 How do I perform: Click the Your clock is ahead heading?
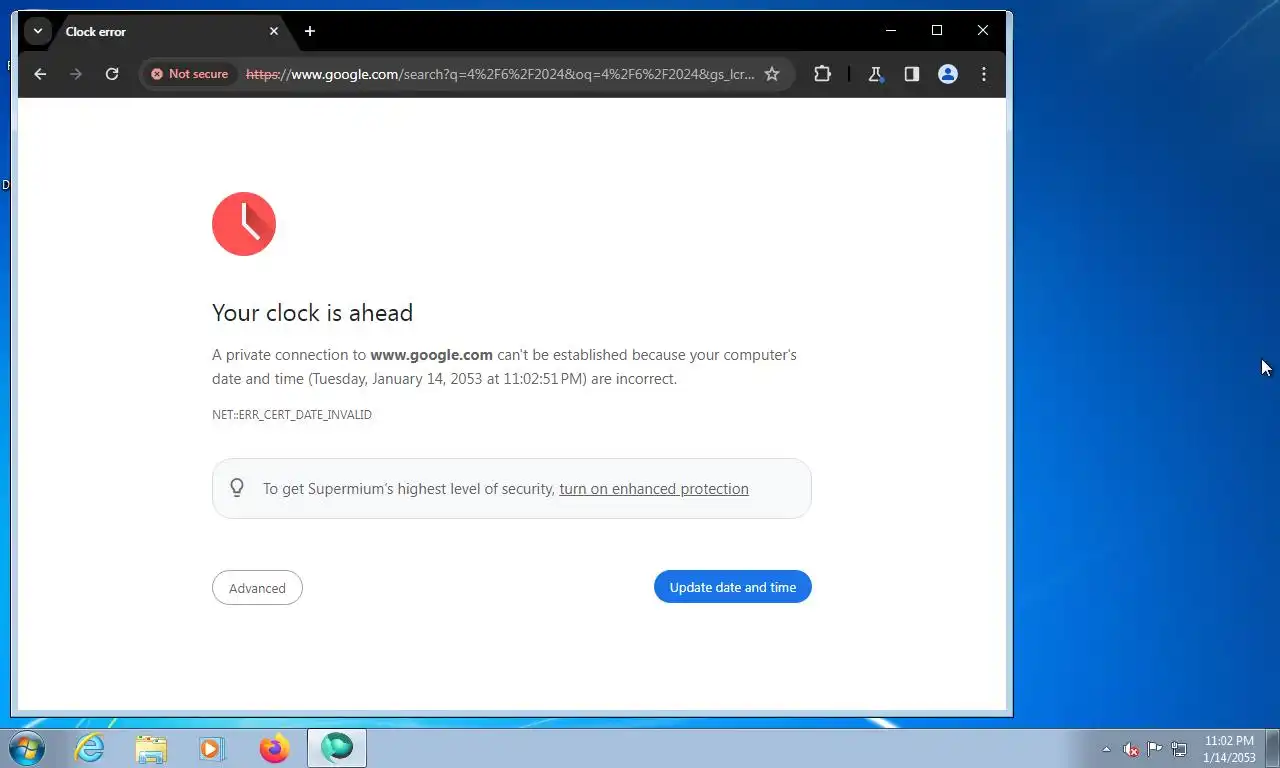pyautogui.click(x=312, y=313)
